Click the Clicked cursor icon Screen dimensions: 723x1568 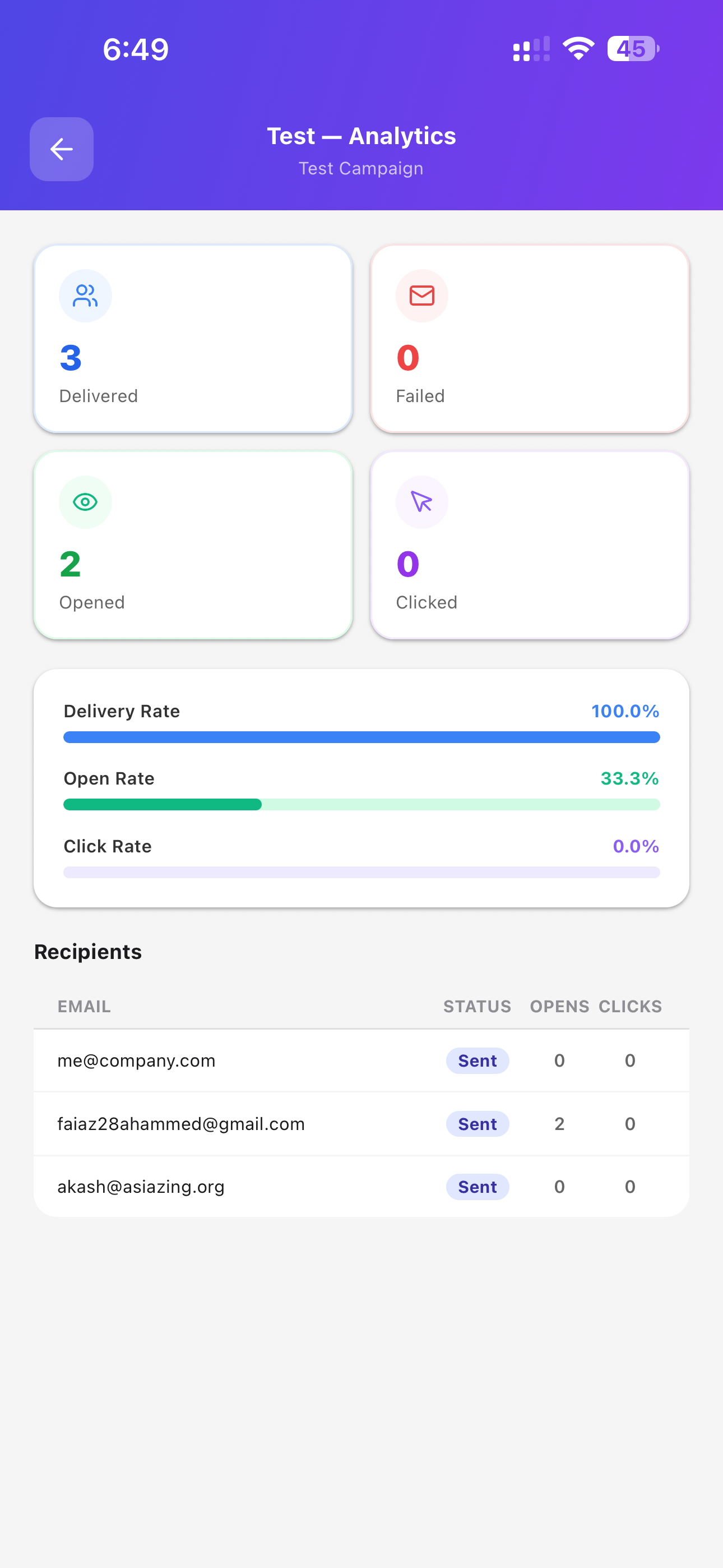421,502
